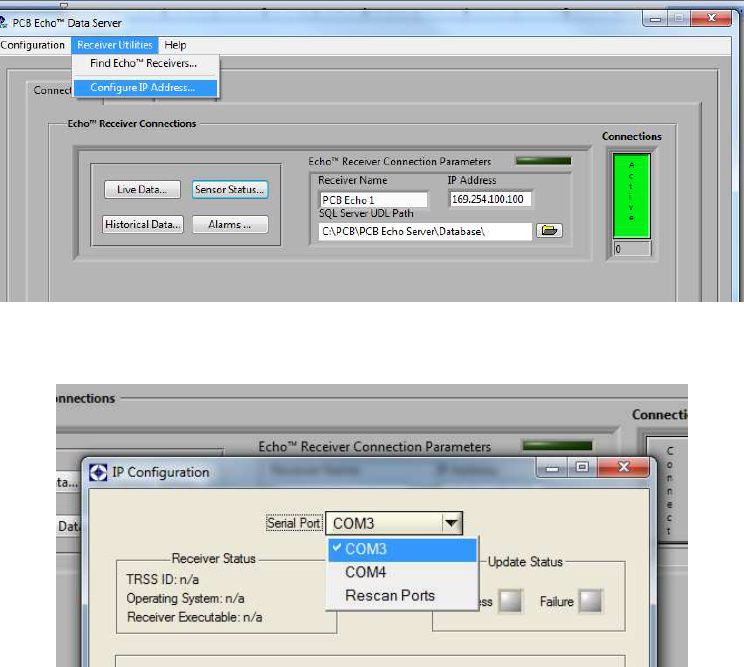Screen dimensions: 744x667
Task: Click the green Active connection indicator
Action: pos(631,195)
